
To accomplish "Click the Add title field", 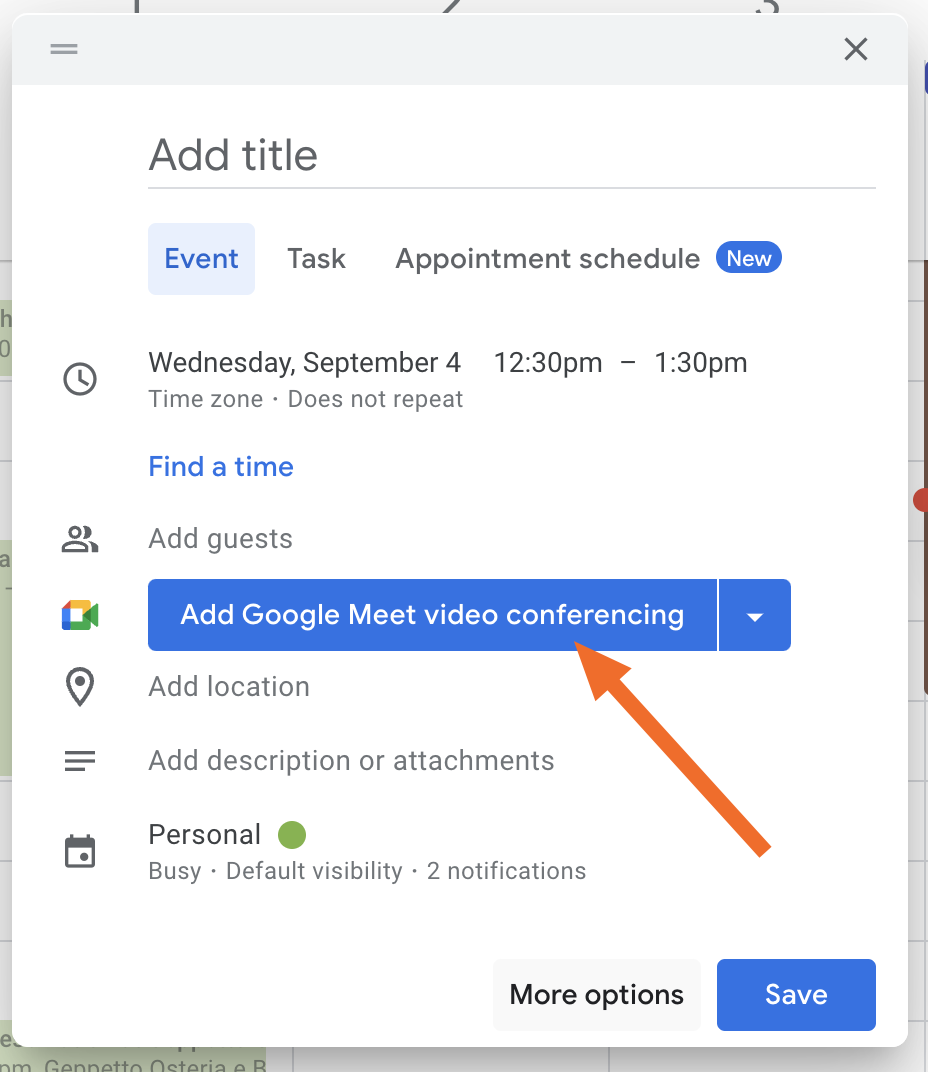I will [x=512, y=156].
